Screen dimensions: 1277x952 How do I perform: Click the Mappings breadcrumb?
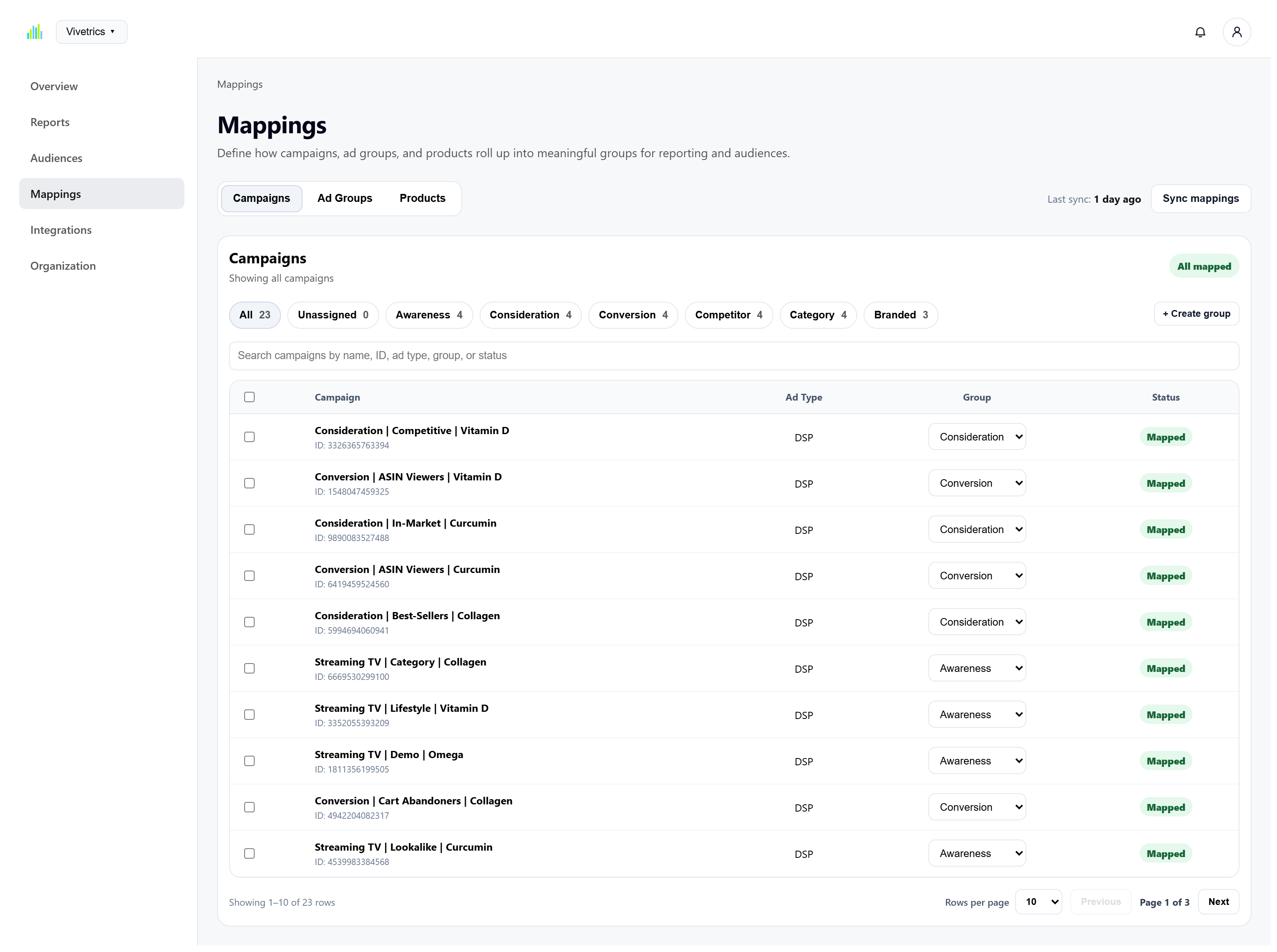(240, 84)
